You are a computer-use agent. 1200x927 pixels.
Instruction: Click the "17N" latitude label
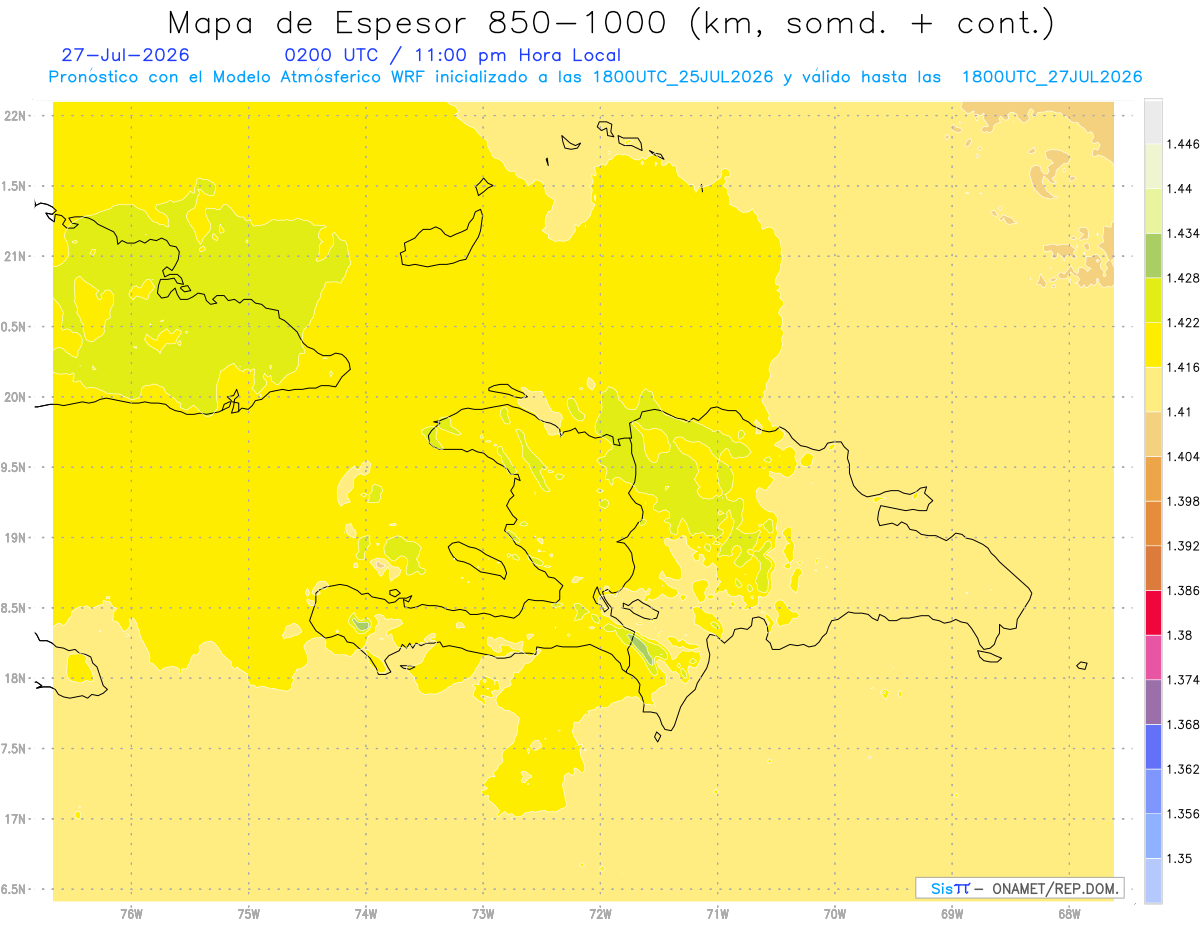pos(16,819)
